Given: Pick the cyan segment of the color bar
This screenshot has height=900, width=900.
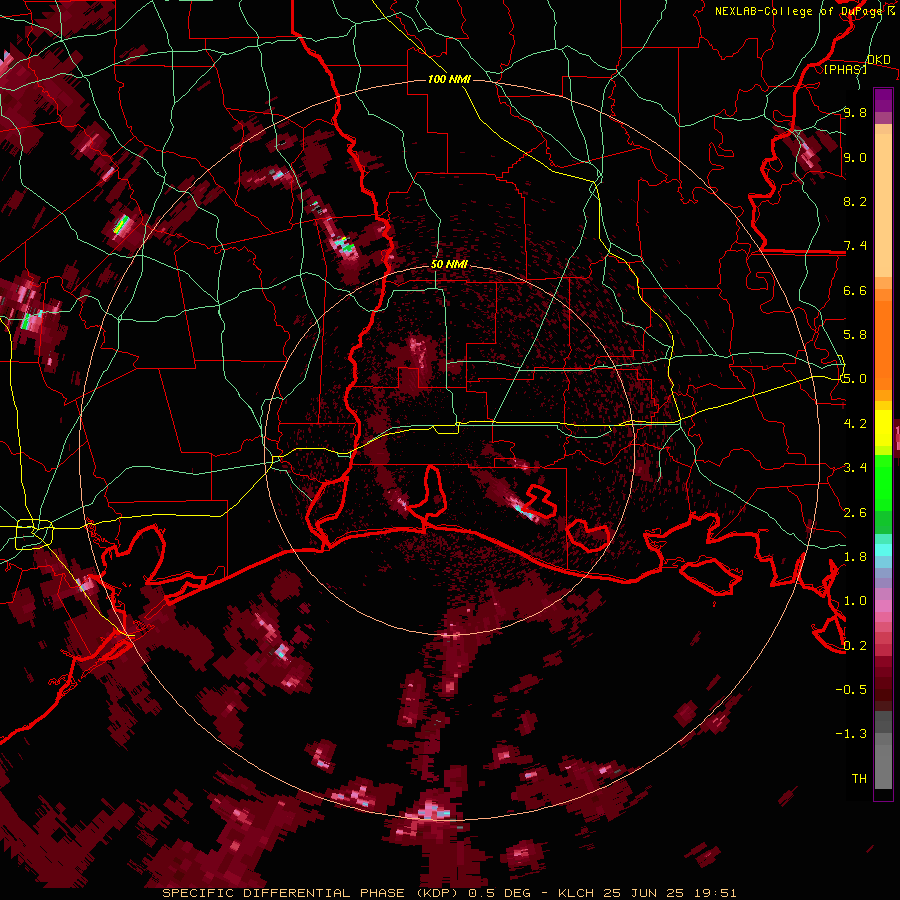Looking at the screenshot, I should [x=883, y=550].
